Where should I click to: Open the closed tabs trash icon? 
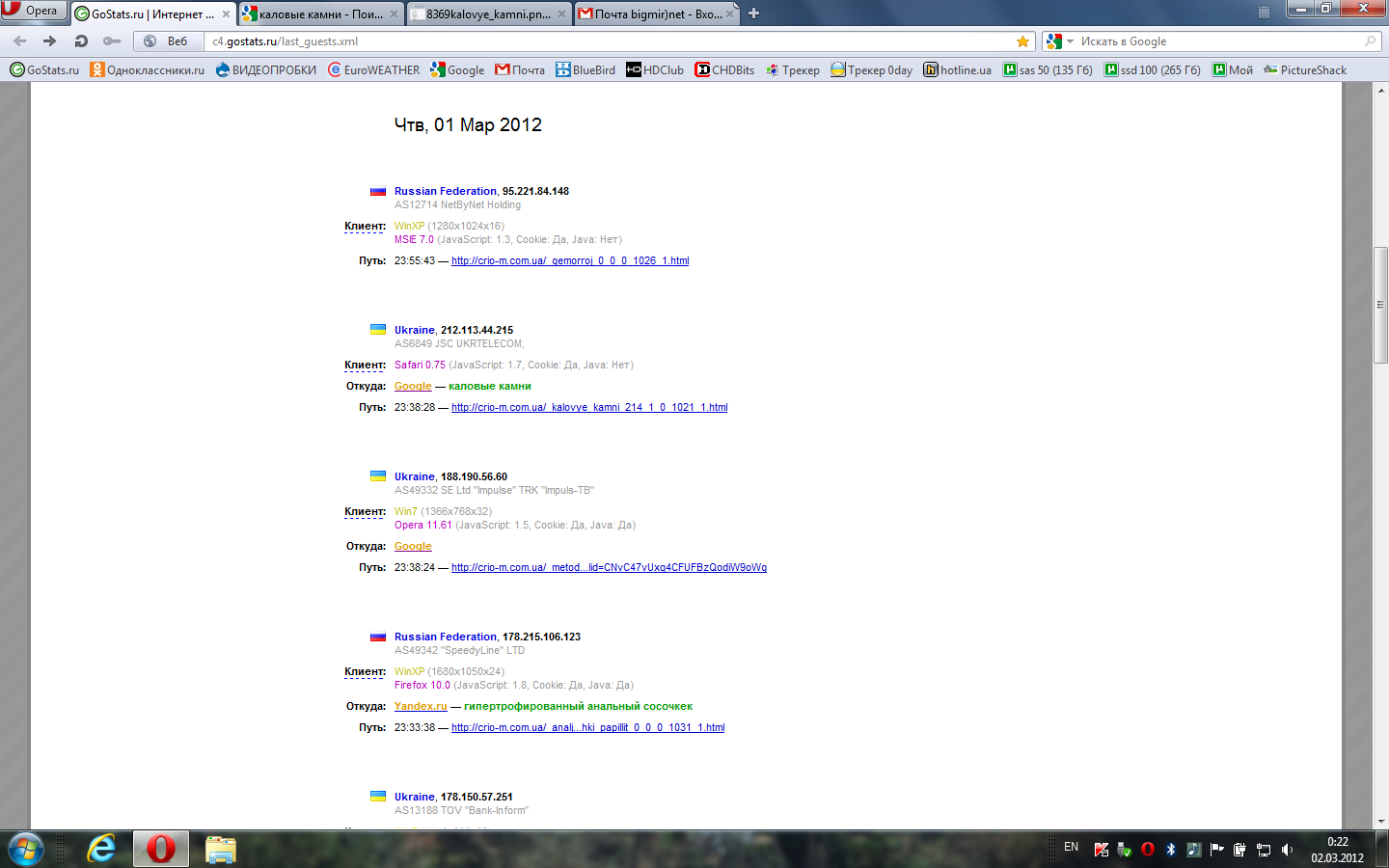[1264, 13]
